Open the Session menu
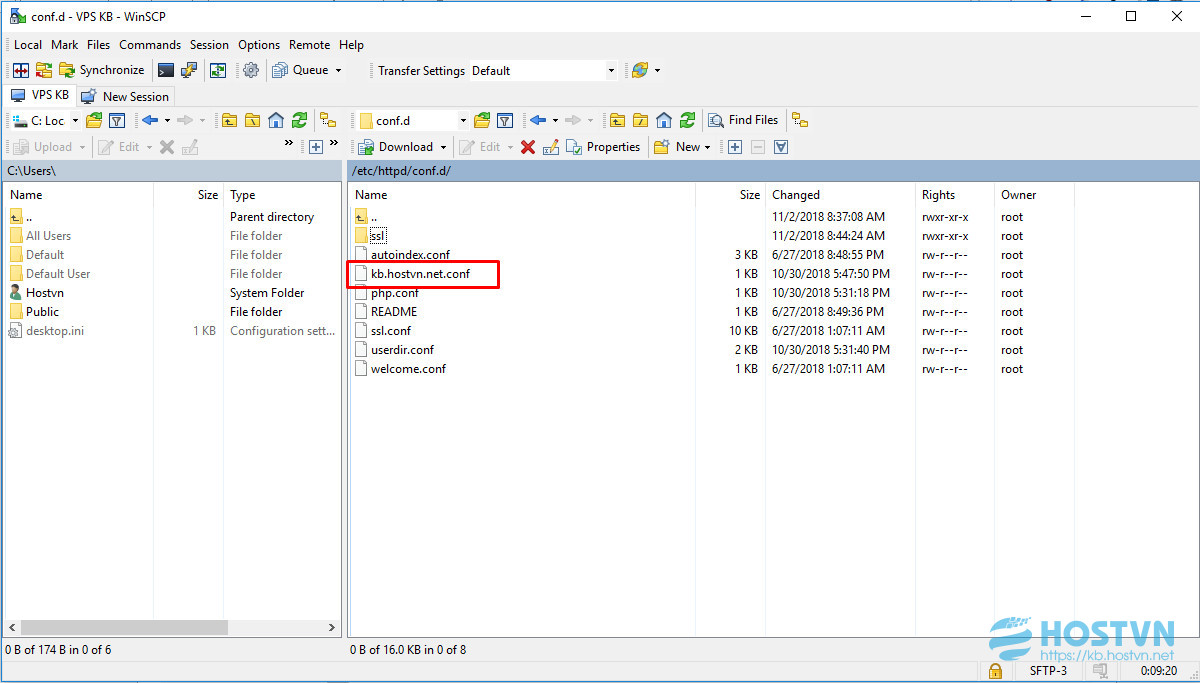 pyautogui.click(x=209, y=44)
